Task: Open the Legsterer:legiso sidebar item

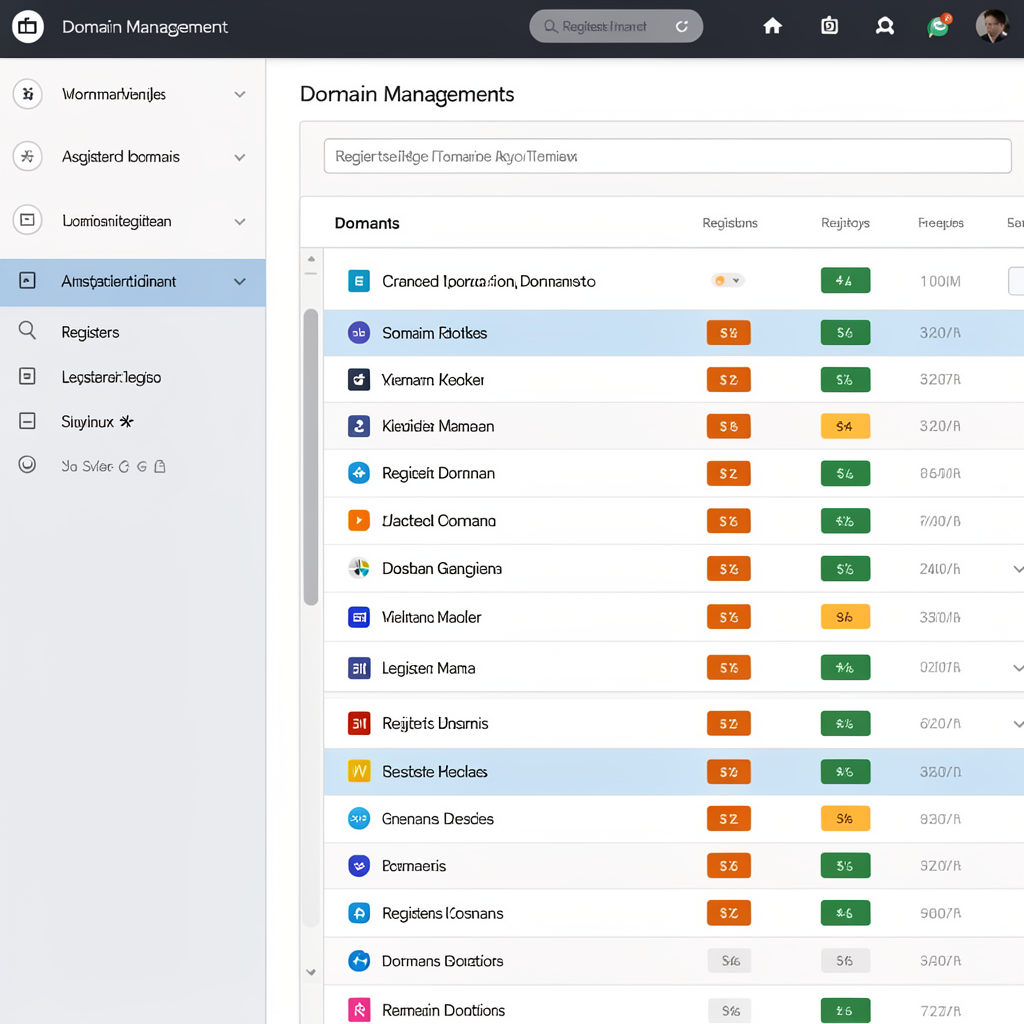Action: (111, 377)
